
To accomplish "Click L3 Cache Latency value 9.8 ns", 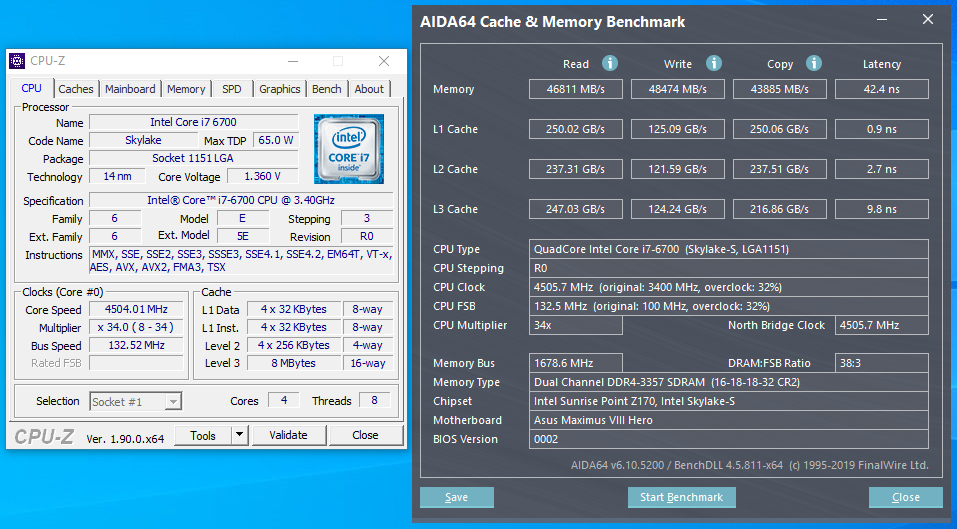I will (x=882, y=209).
